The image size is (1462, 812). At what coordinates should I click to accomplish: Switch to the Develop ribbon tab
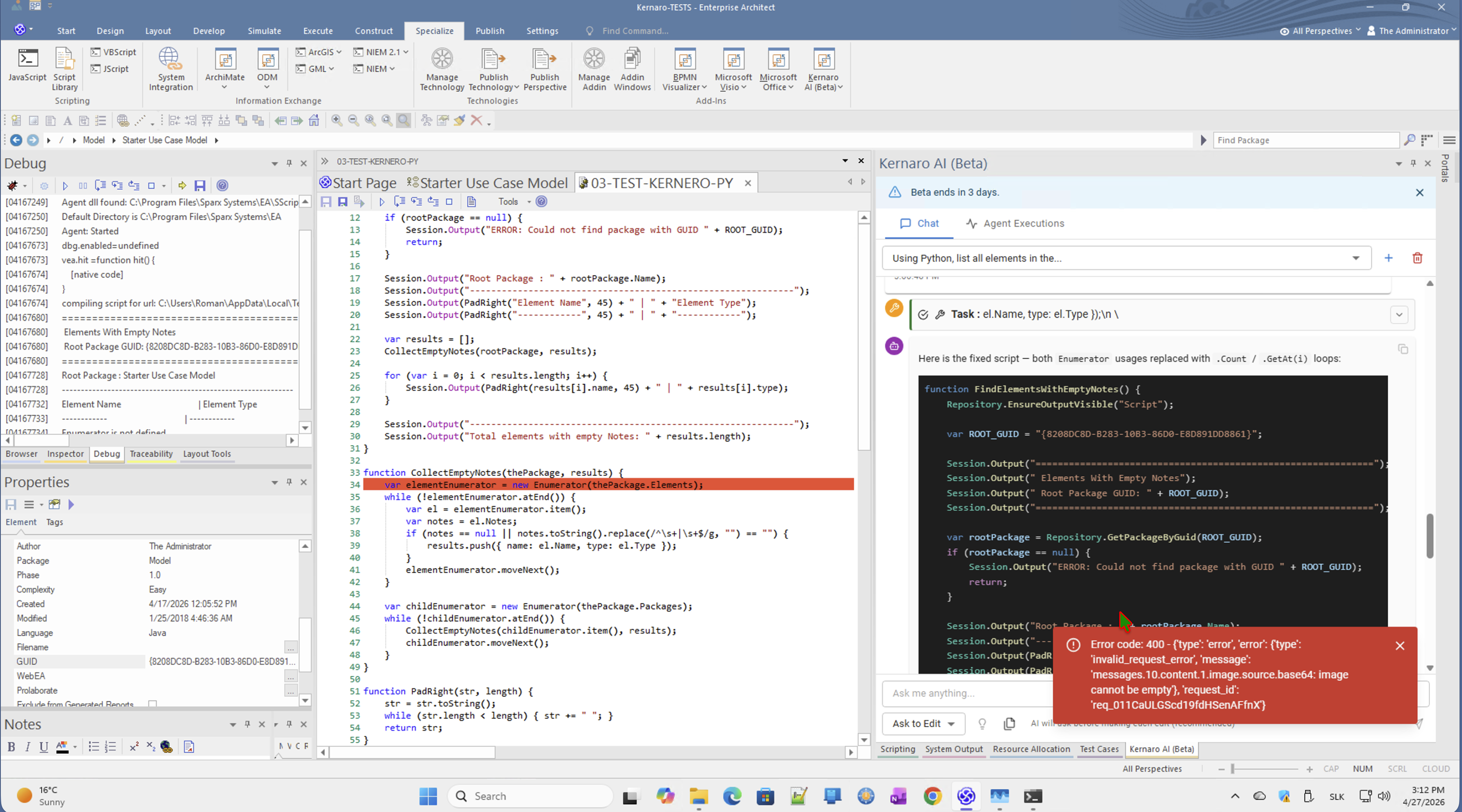(x=209, y=31)
